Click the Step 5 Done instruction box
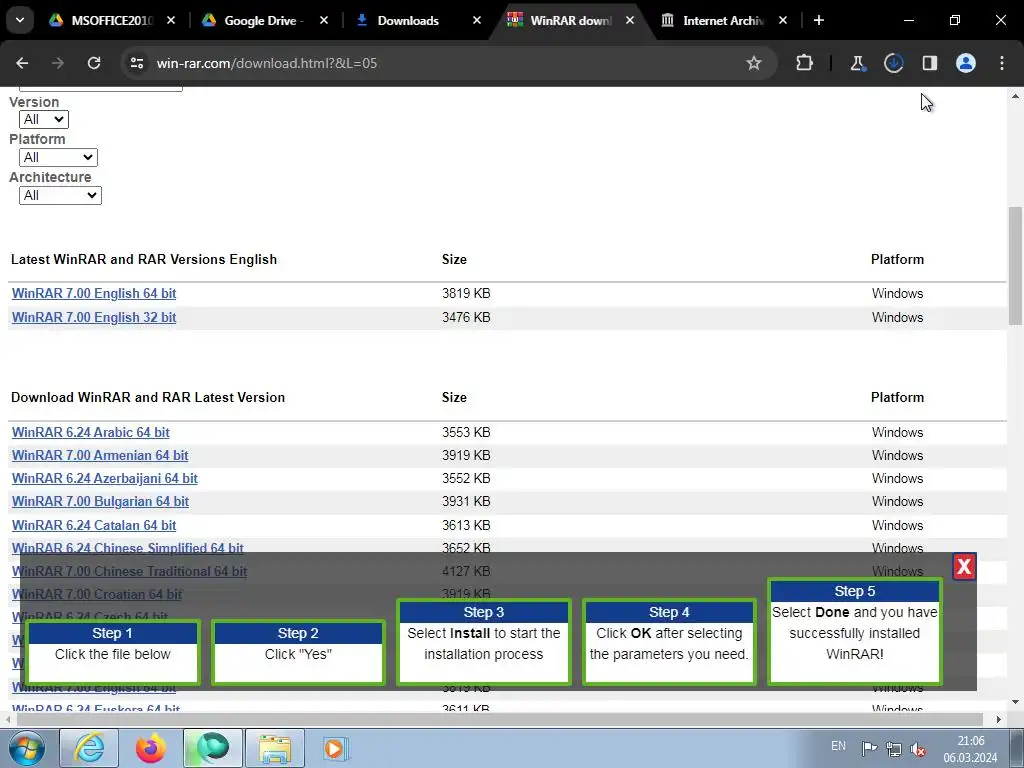 pos(854,632)
